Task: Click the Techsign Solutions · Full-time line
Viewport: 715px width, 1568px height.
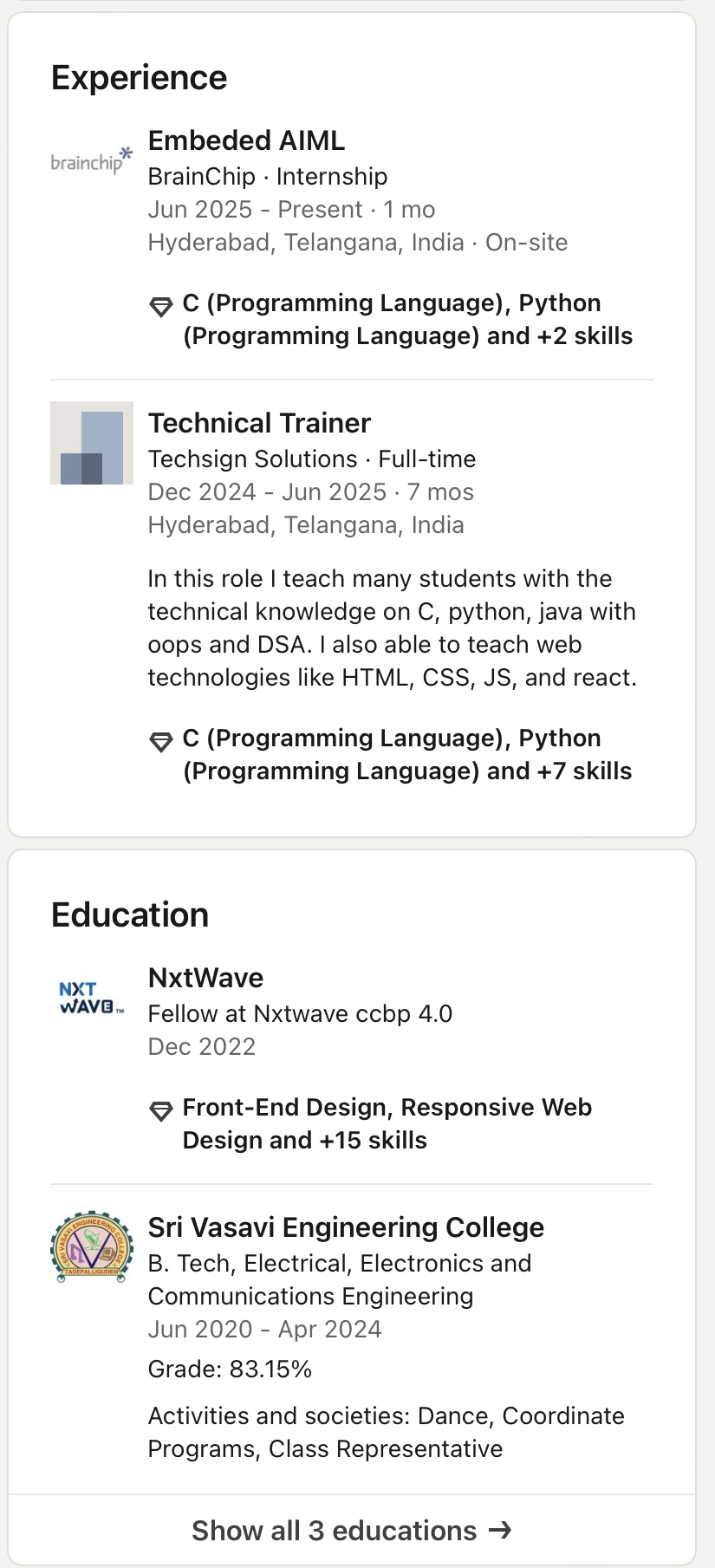Action: pyautogui.click(x=312, y=459)
